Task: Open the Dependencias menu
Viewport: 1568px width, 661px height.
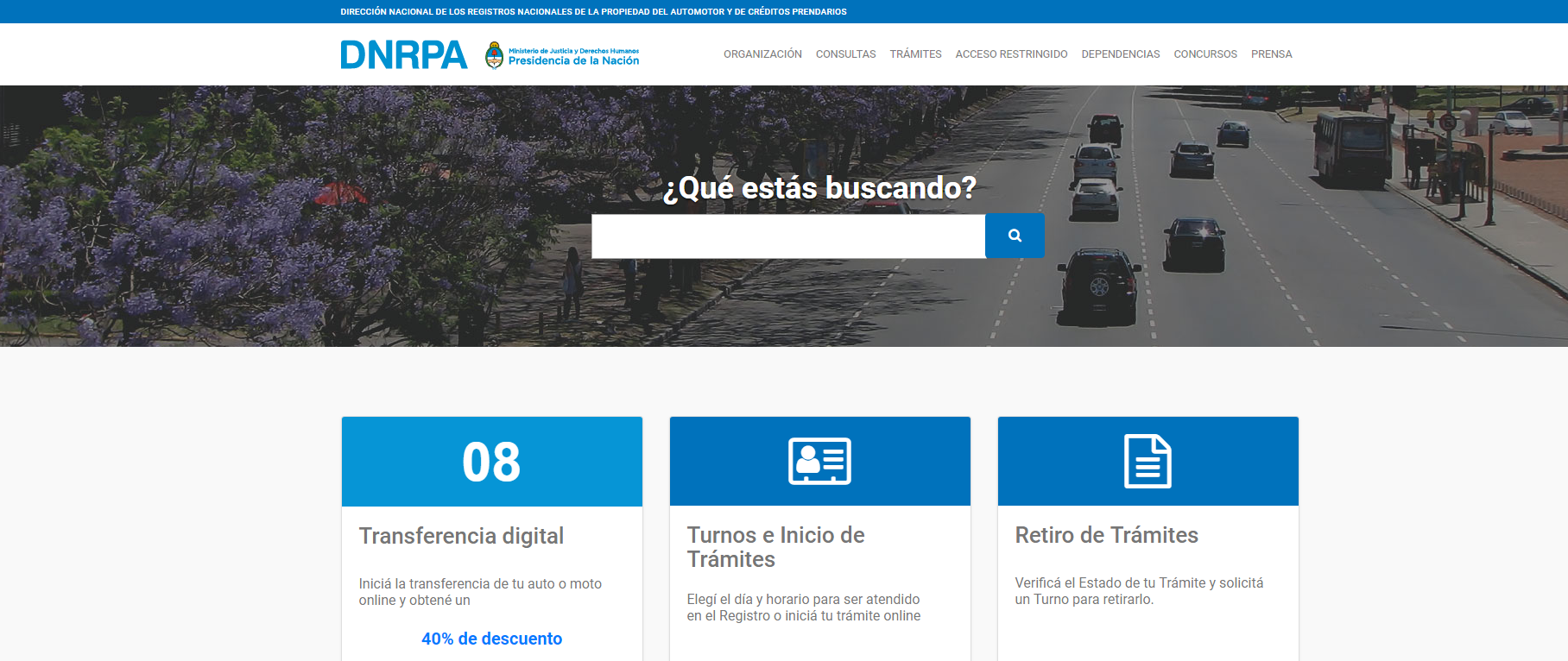Action: tap(1120, 54)
